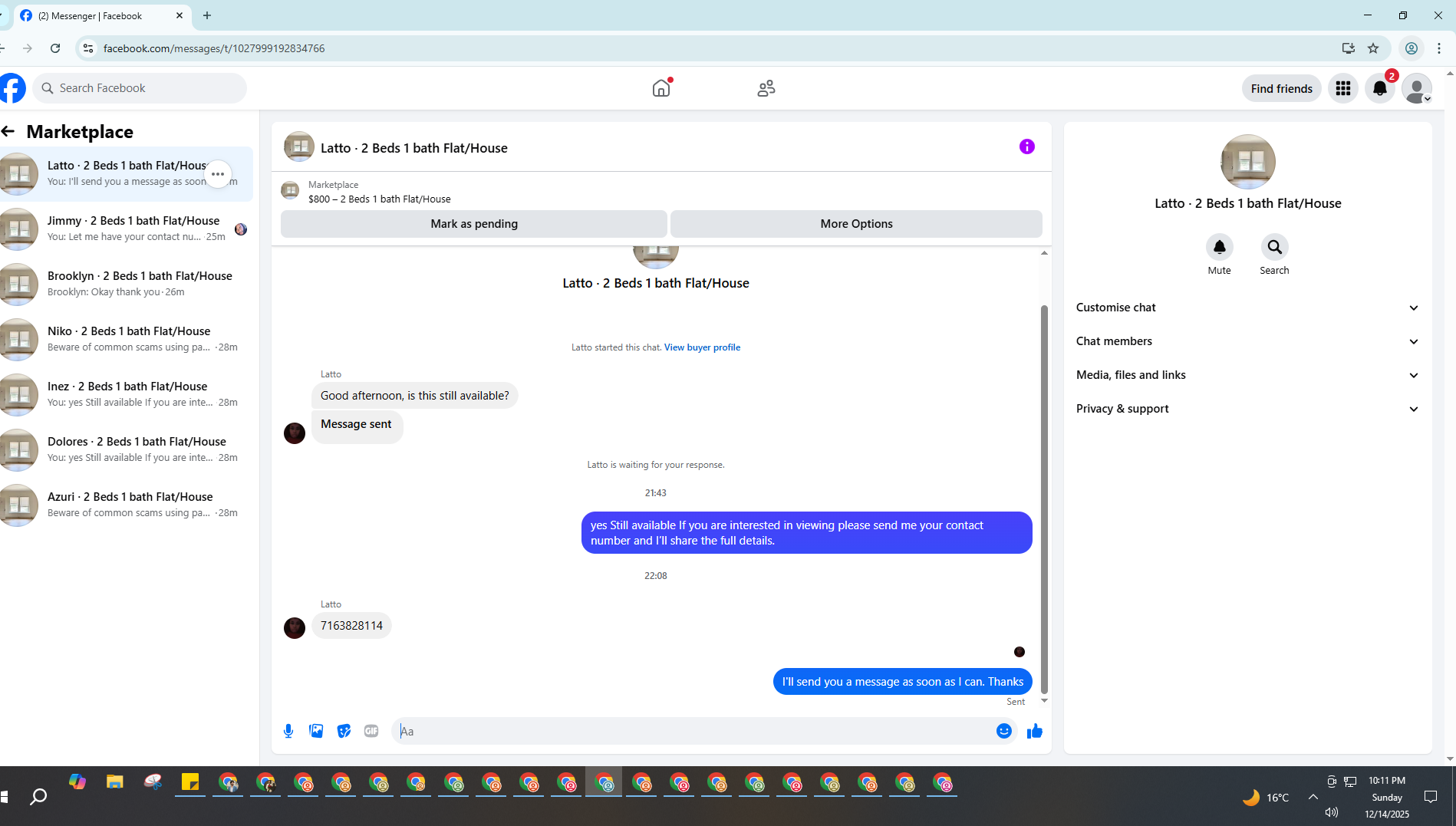The height and width of the screenshot is (826, 1456).
Task: Click the Mark as pending button
Action: click(x=474, y=224)
